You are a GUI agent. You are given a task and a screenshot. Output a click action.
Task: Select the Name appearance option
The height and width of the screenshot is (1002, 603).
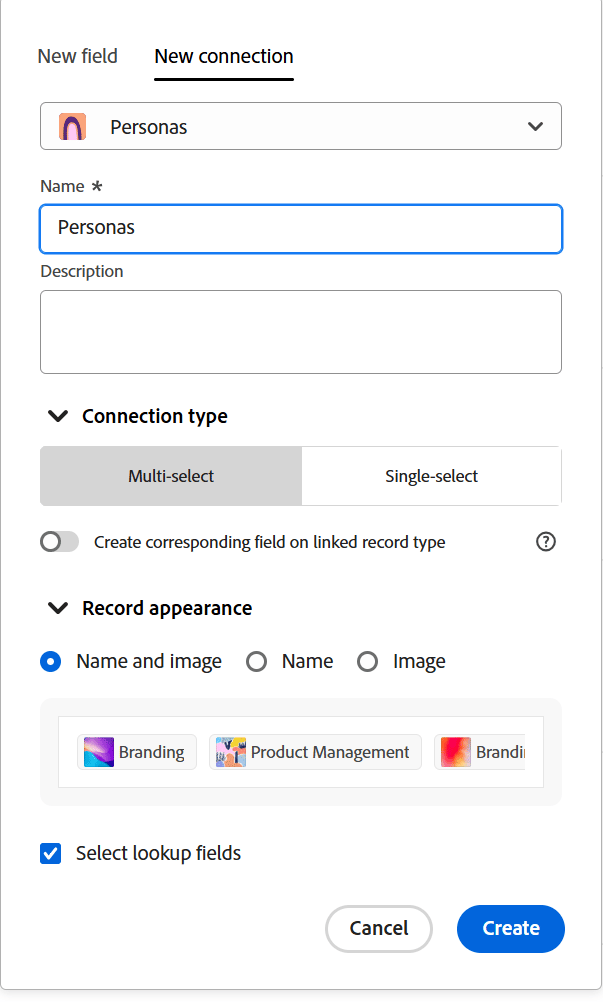click(x=257, y=661)
